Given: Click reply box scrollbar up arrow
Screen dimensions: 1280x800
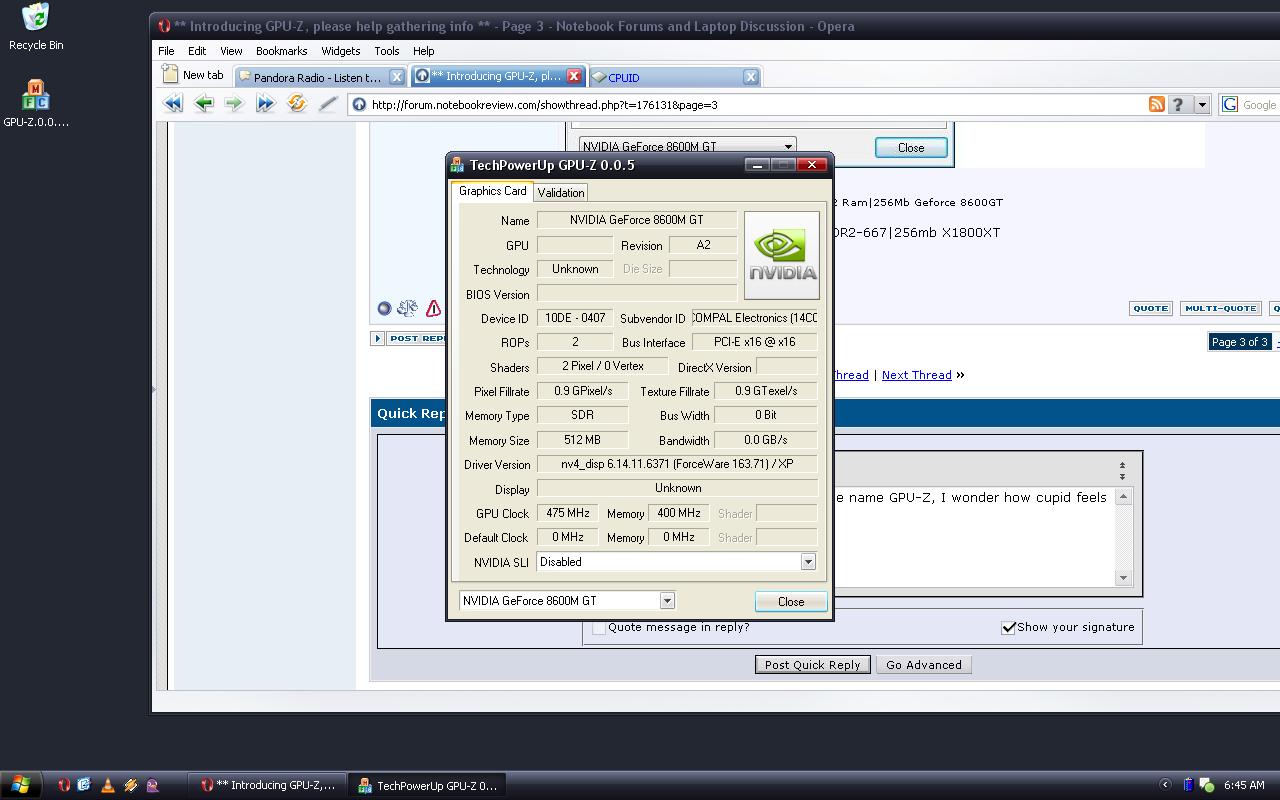Looking at the screenshot, I should coord(1124,496).
